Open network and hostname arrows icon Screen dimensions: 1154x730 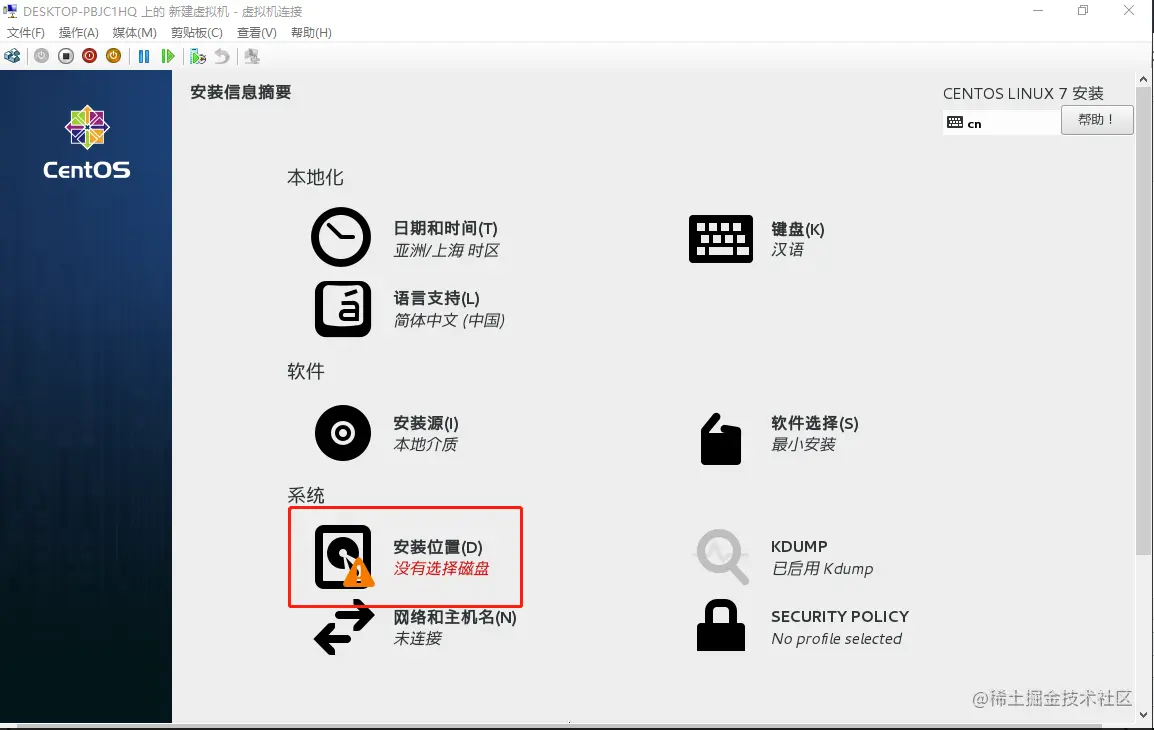344,627
